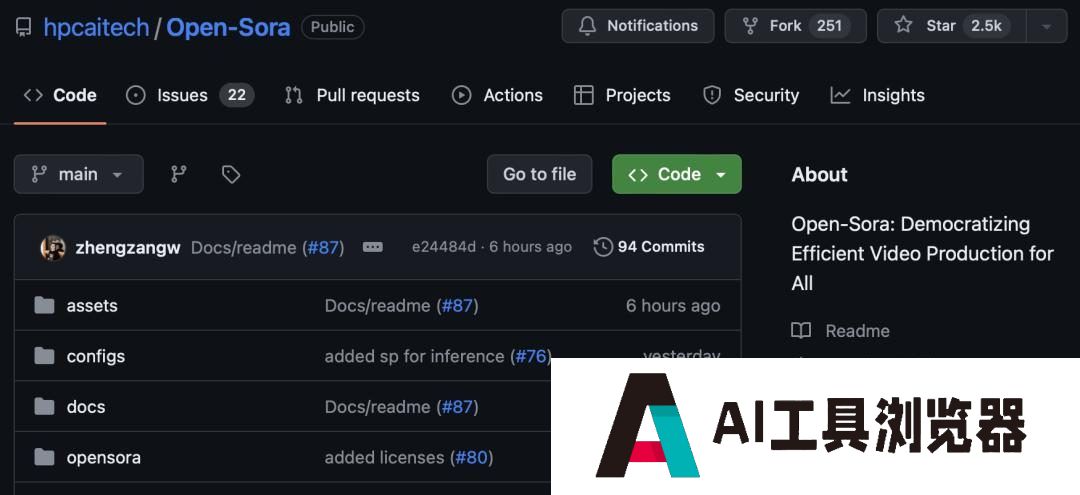
Task: Click the About heading
Action: pos(820,175)
